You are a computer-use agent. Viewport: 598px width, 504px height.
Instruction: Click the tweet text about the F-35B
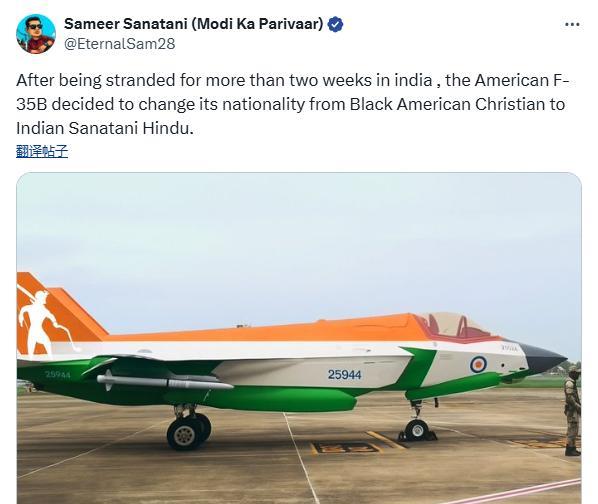point(293,104)
